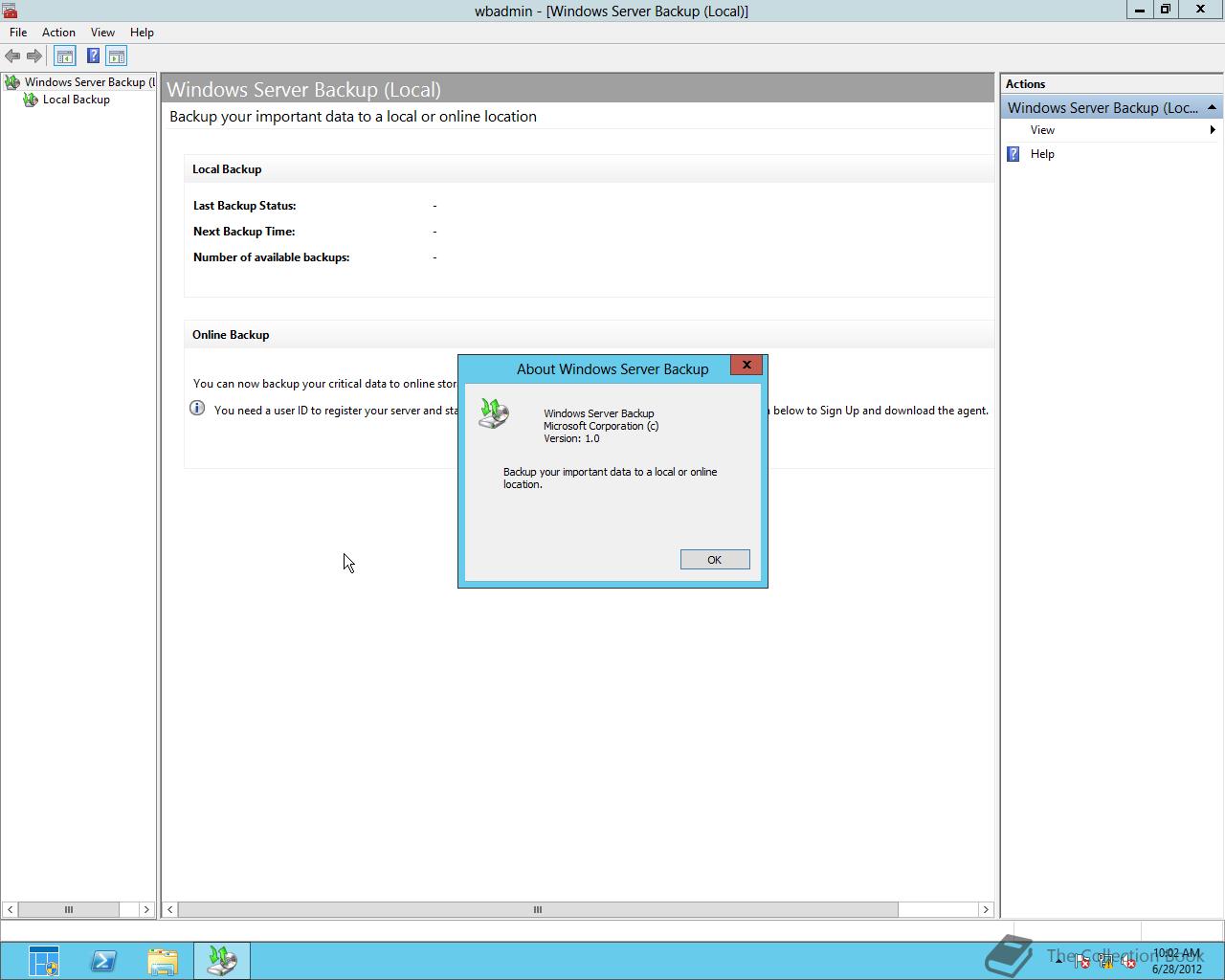Open File Explorer from the taskbar

[x=163, y=960]
